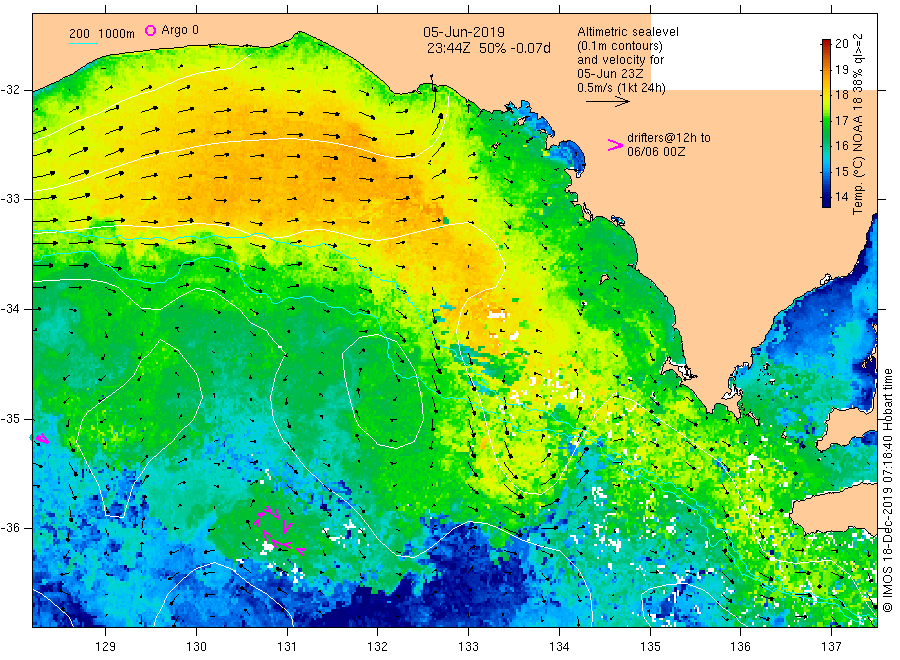
Task: Click the '05-Jun 23Z' legend text
Action: point(610,74)
